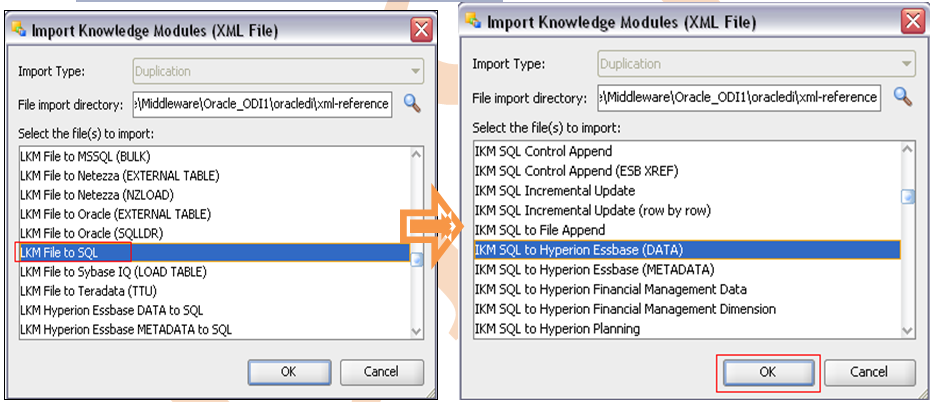
Task: Click the magnifier browse icon in right dialog
Action: tap(903, 96)
